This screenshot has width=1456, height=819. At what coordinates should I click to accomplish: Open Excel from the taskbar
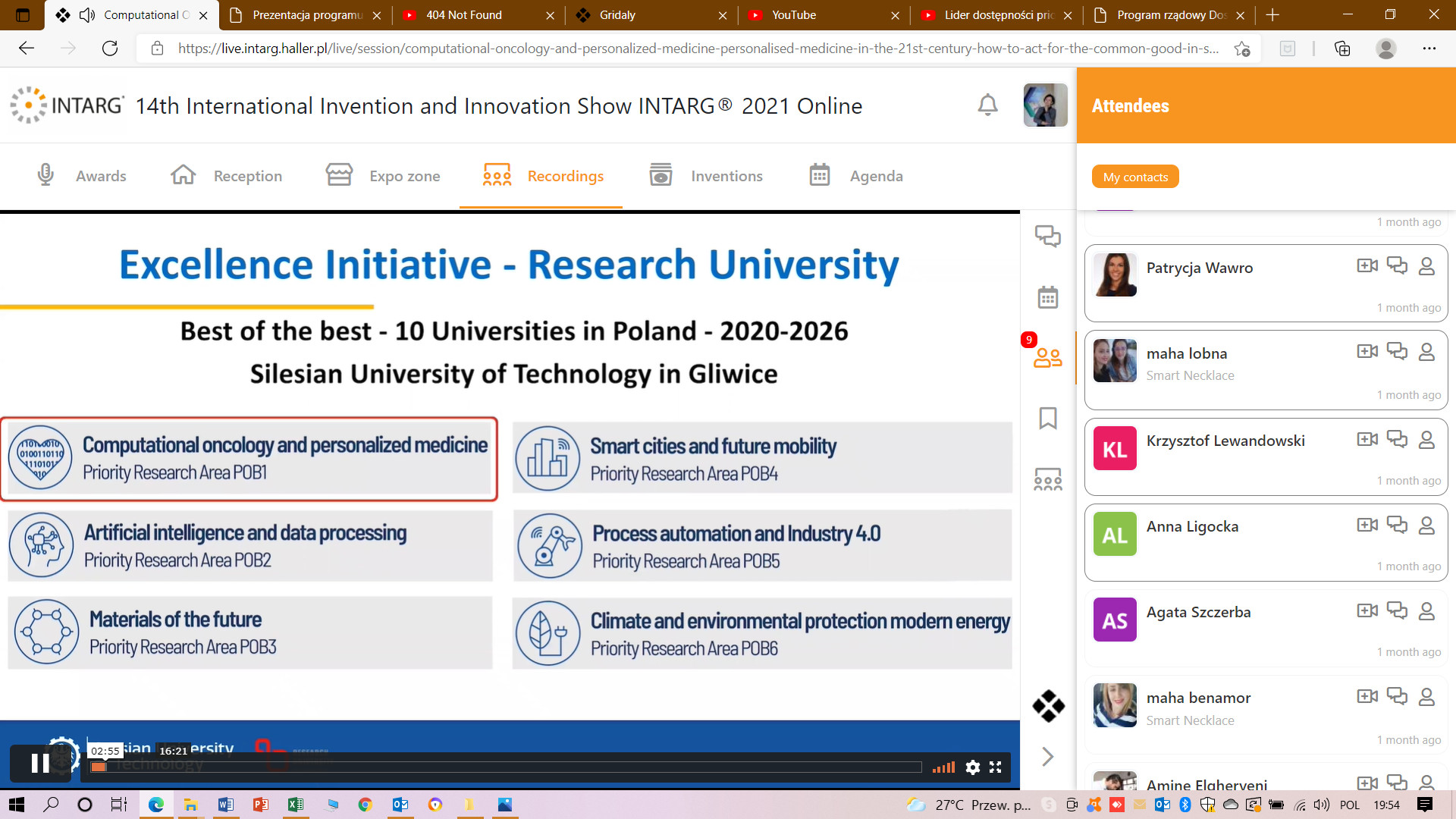click(295, 805)
